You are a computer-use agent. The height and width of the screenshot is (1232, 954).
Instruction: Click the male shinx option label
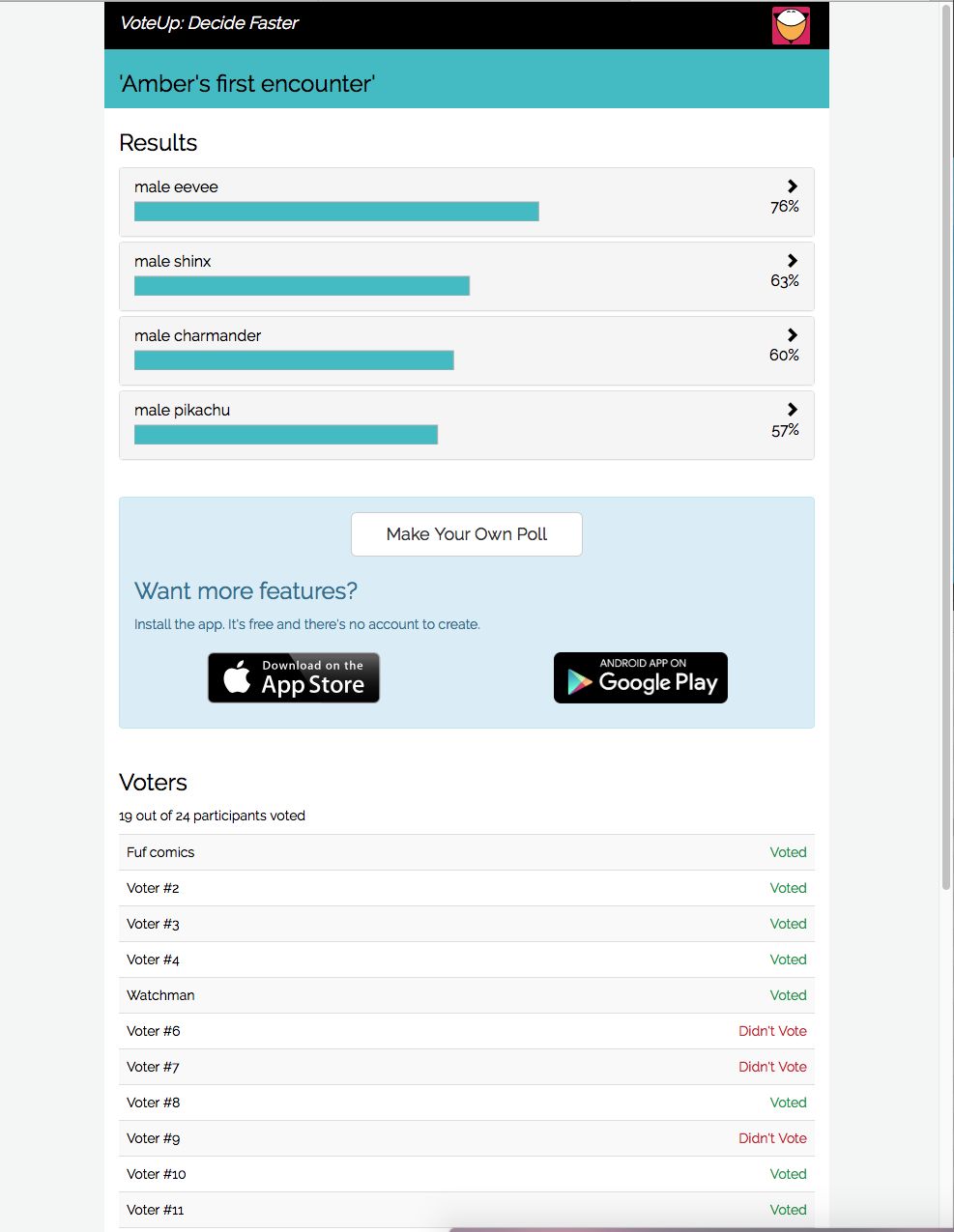coord(173,262)
